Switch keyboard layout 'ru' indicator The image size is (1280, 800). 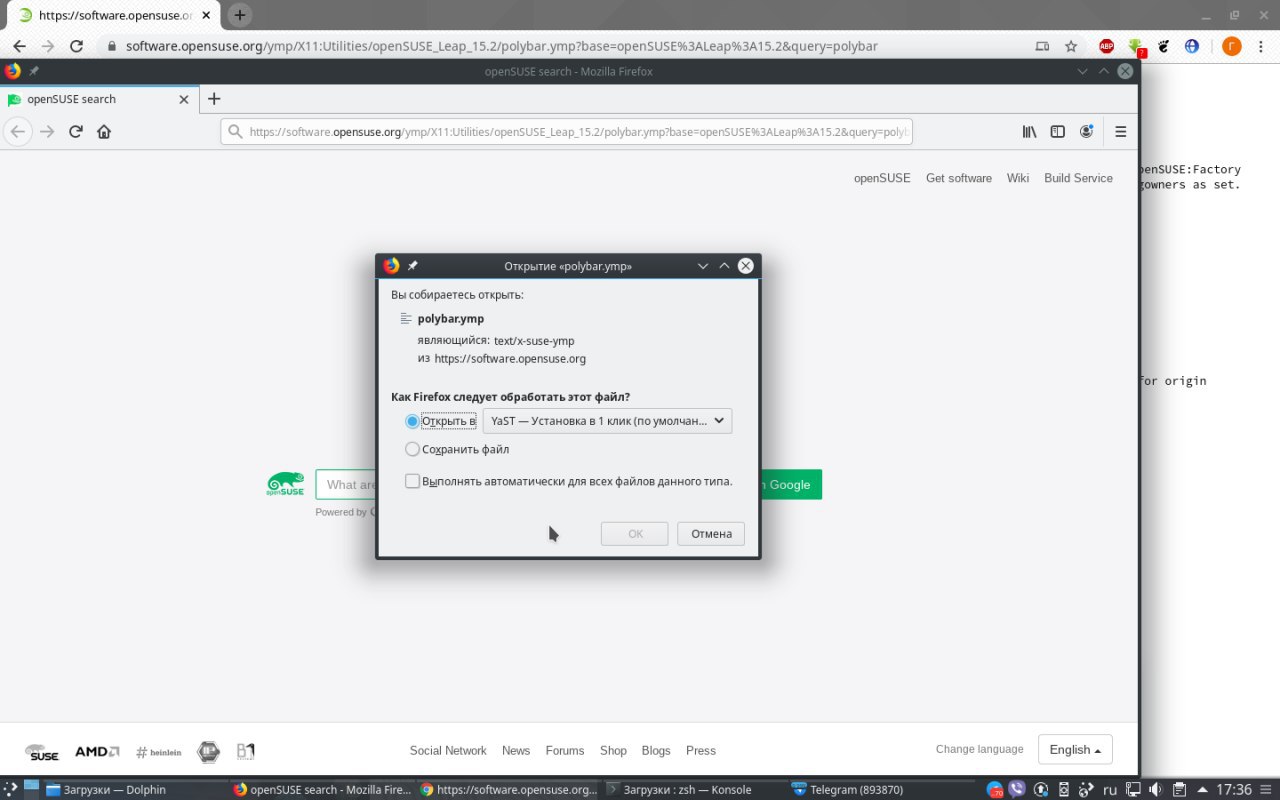1110,789
